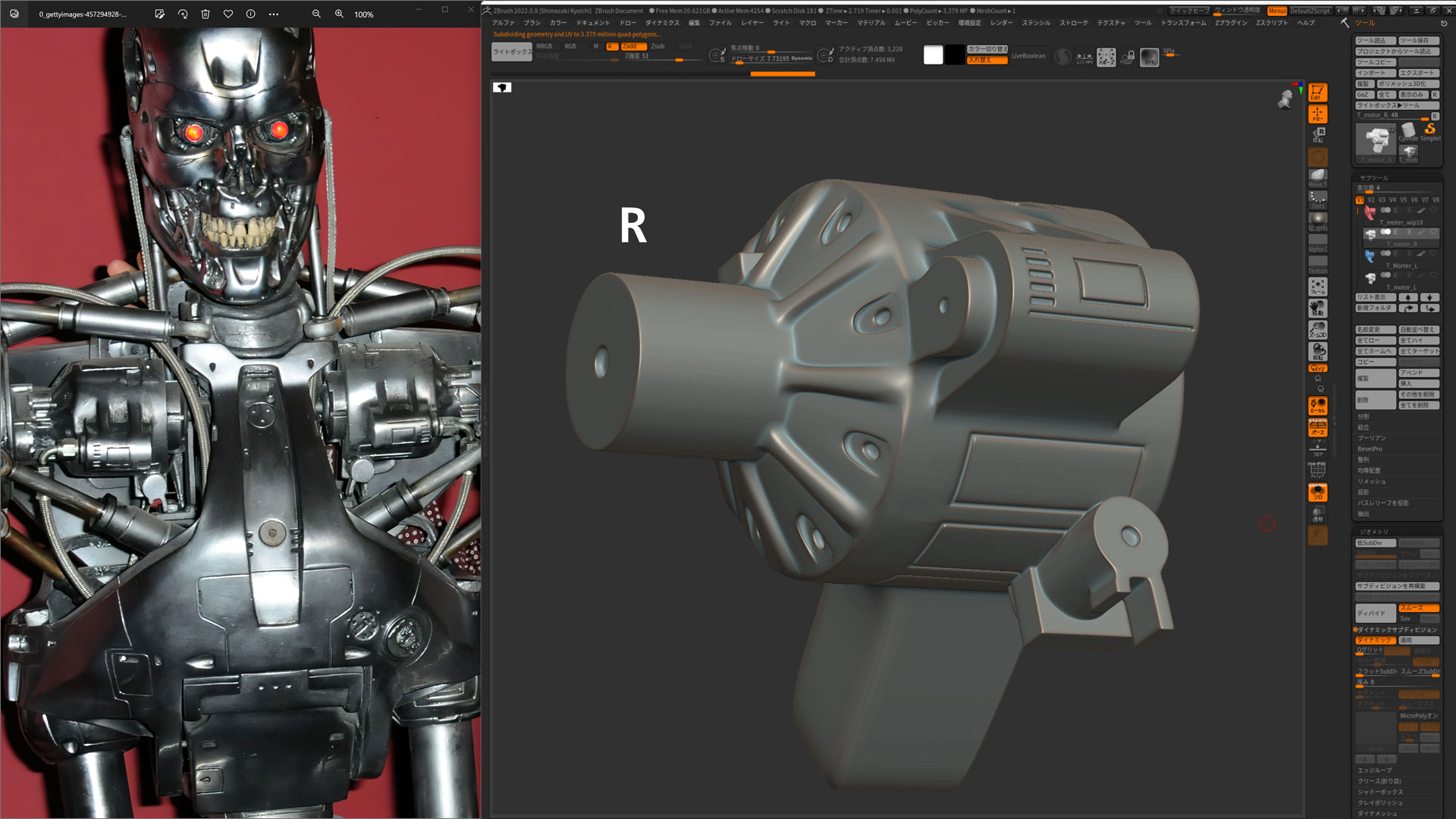Click エクスポート export button
1456x819 pixels.
click(1419, 73)
